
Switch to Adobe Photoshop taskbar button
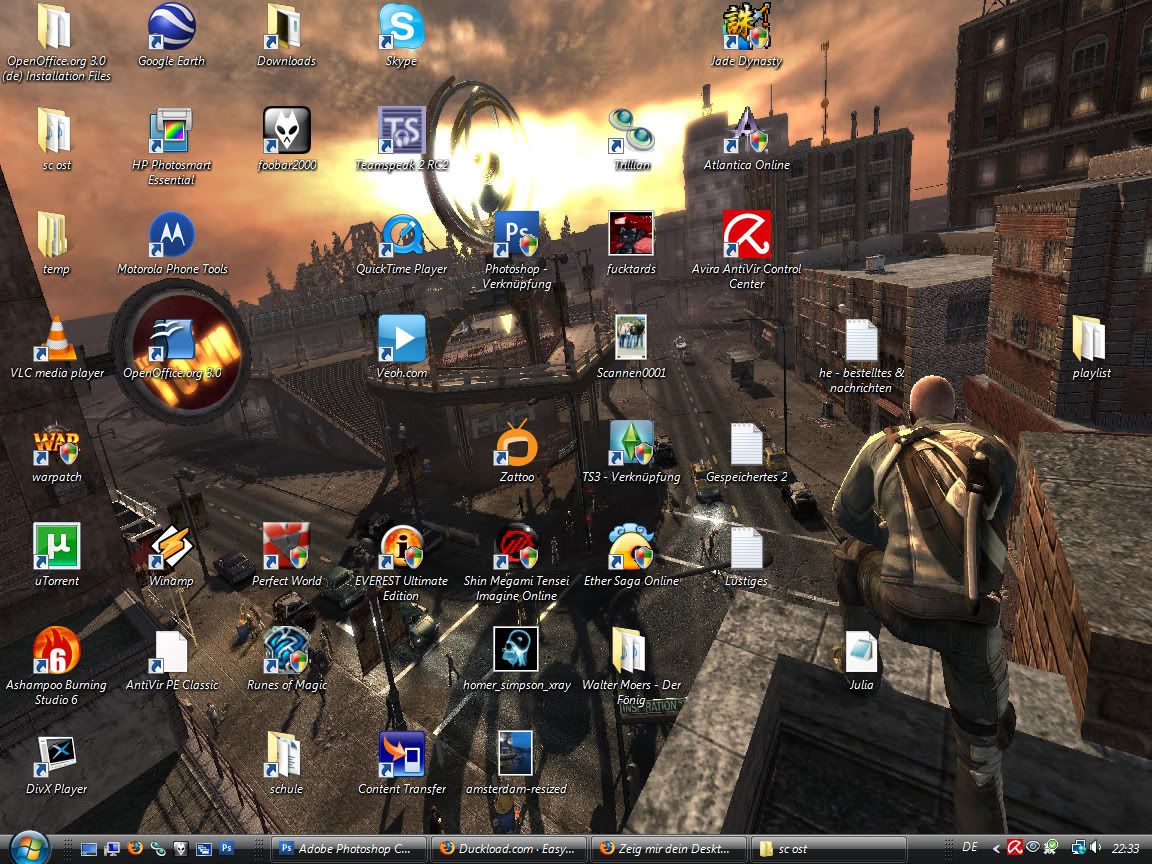point(349,849)
